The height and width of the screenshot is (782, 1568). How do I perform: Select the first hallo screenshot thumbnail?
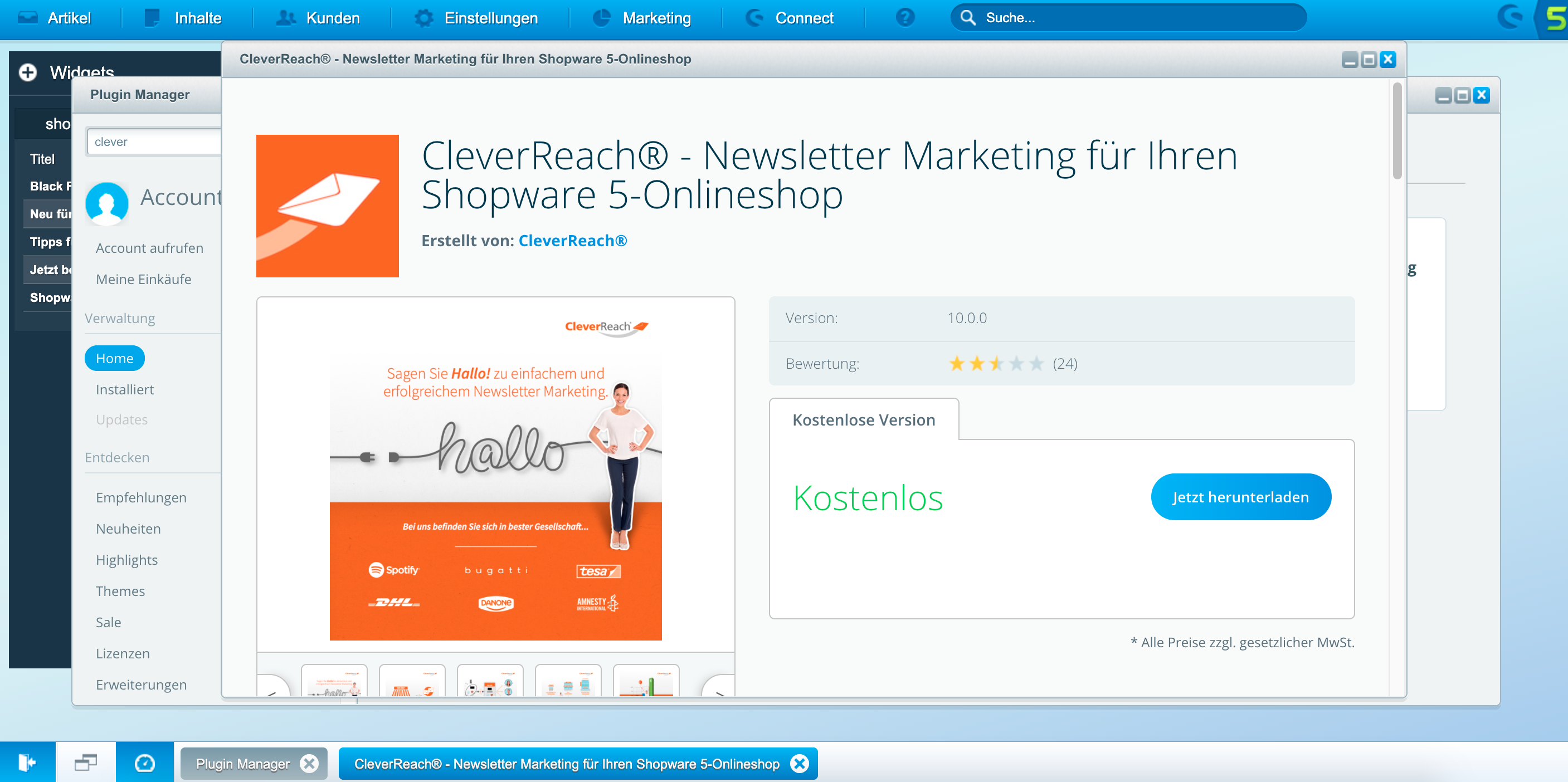[x=334, y=681]
